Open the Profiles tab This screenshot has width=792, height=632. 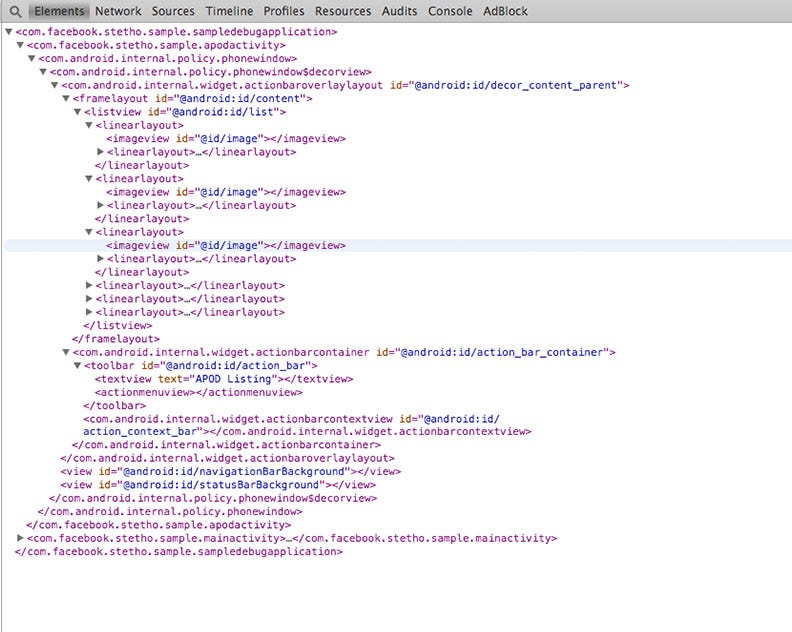pos(284,11)
